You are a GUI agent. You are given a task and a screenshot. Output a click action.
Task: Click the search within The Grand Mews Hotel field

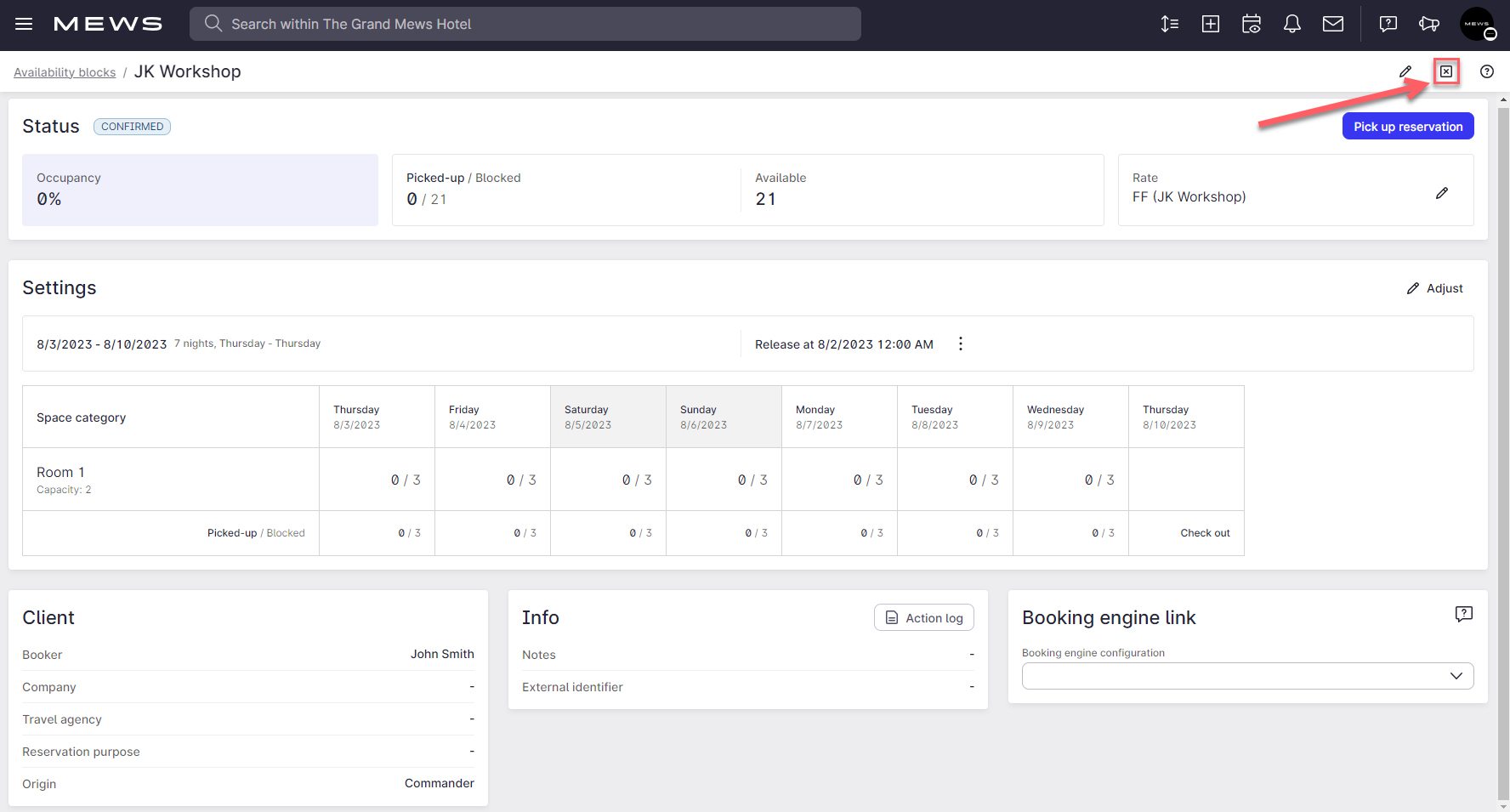coord(525,24)
